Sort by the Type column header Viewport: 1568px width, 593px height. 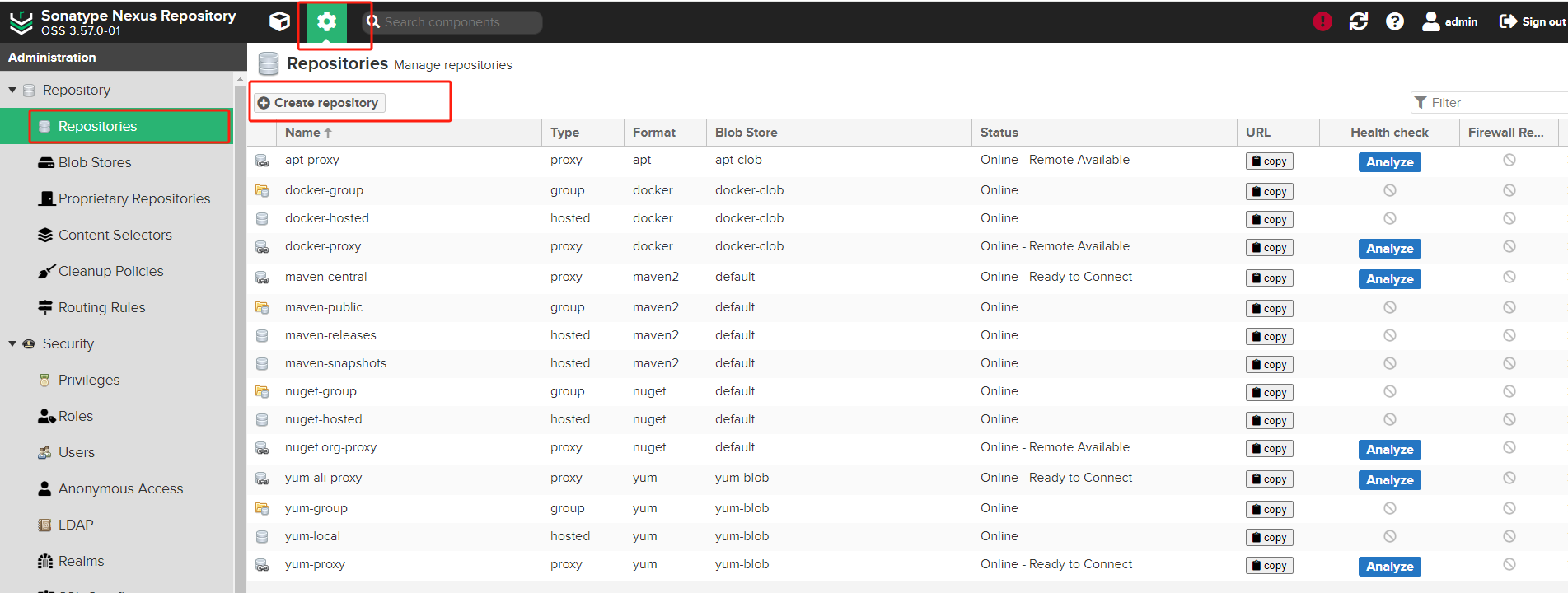point(583,133)
